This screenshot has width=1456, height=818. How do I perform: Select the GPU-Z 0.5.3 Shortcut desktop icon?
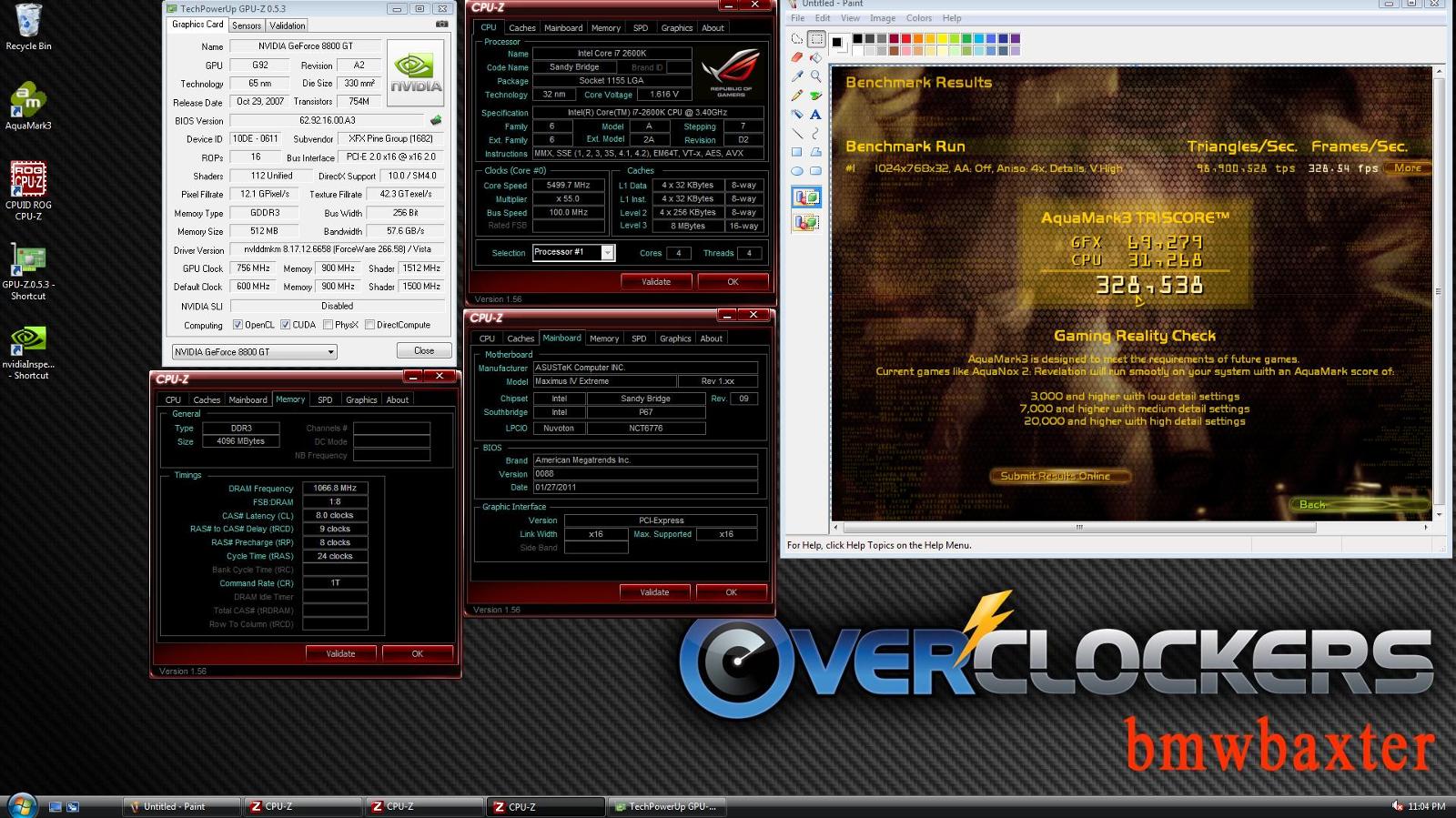click(28, 272)
